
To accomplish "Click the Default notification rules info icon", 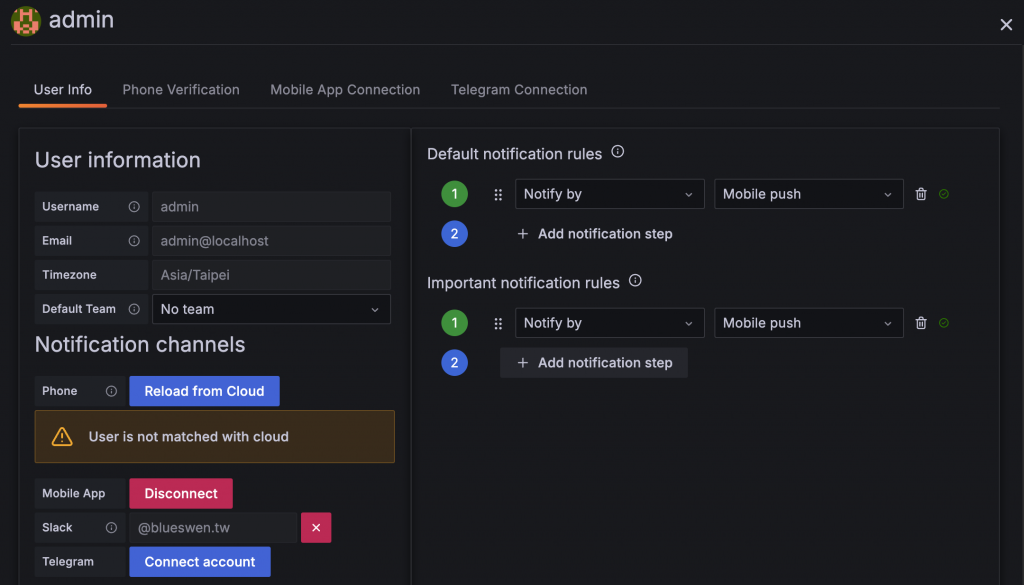I will [618, 152].
